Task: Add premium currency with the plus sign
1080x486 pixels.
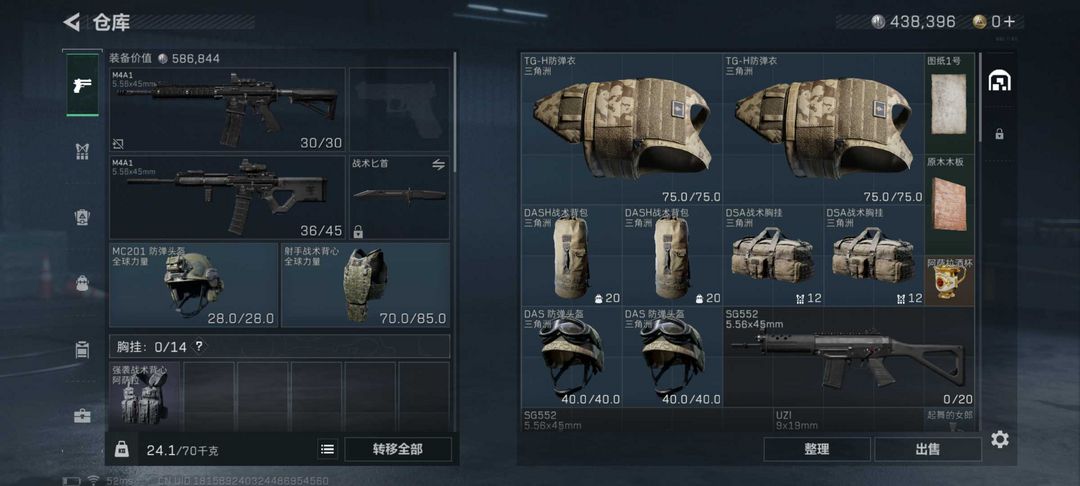Action: tap(1012, 22)
